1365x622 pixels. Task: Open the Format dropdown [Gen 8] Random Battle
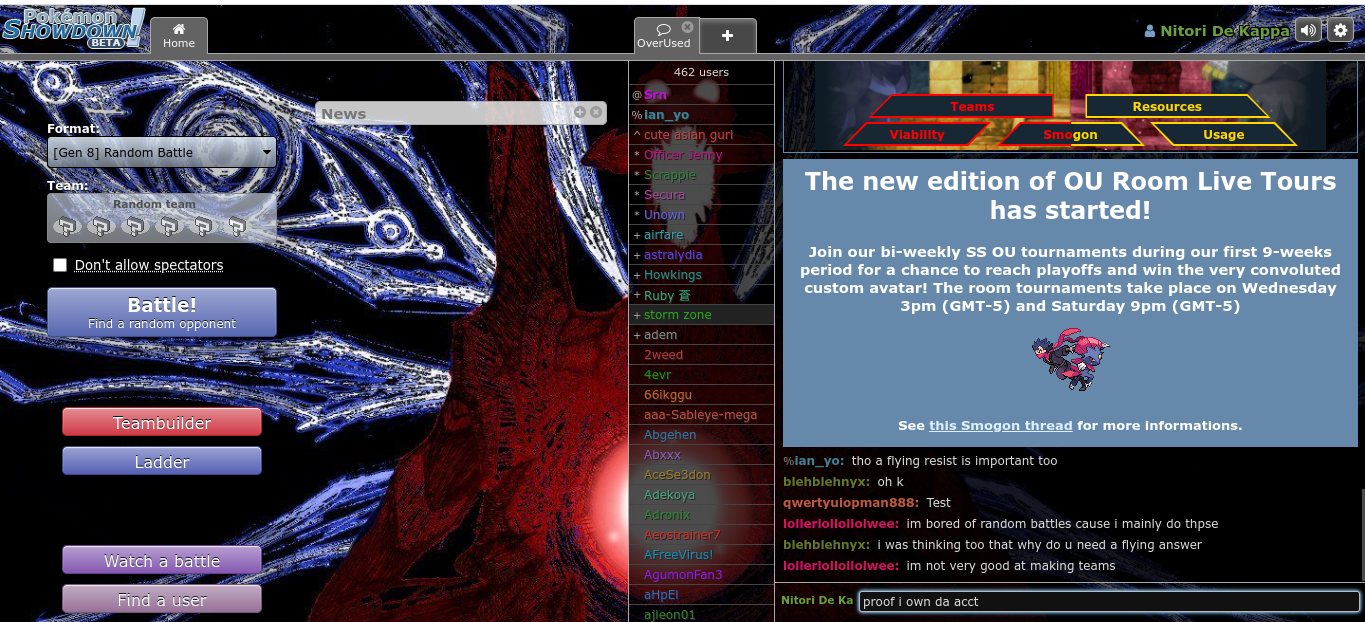point(162,152)
